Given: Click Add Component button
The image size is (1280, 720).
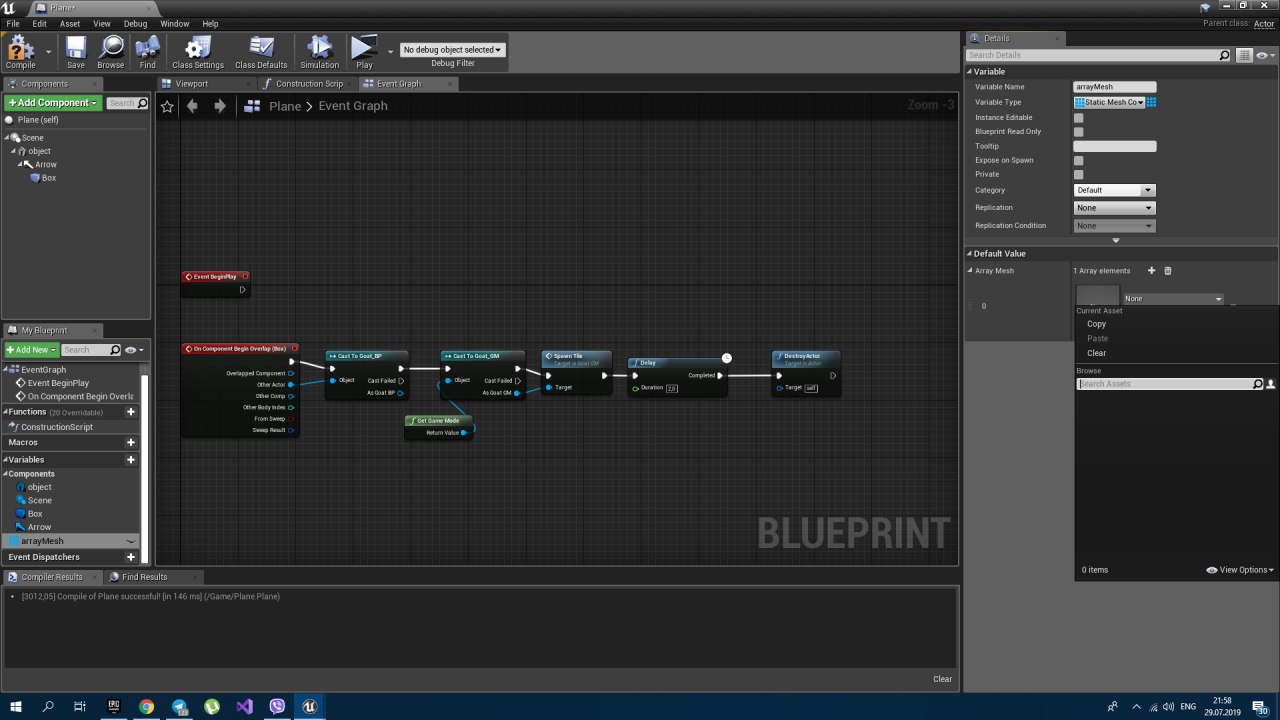Looking at the screenshot, I should (x=53, y=103).
